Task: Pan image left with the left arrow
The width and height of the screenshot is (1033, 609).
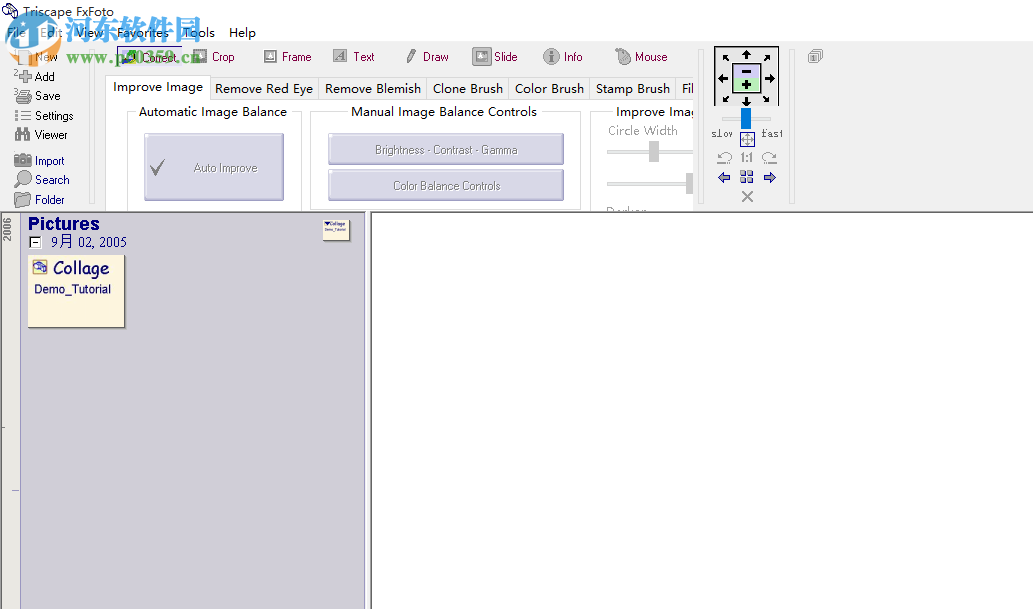Action: click(723, 78)
